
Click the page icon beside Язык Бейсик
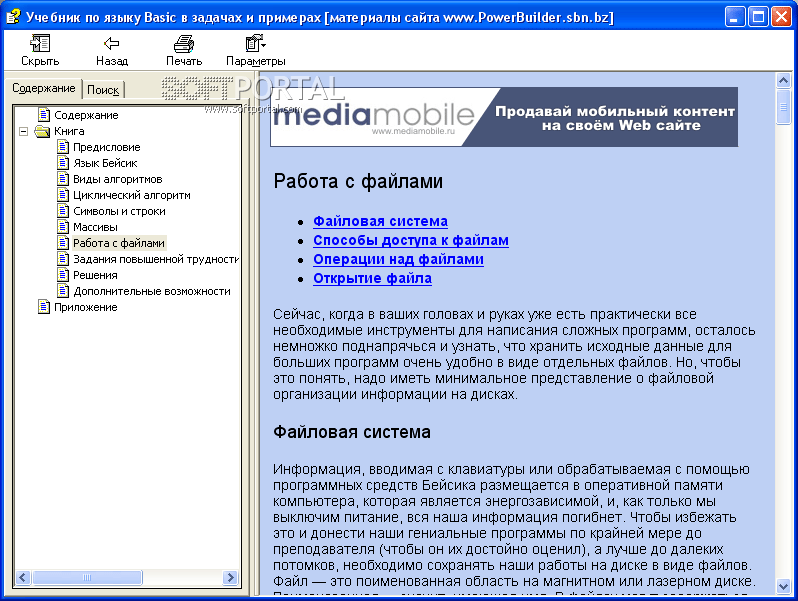tap(63, 163)
